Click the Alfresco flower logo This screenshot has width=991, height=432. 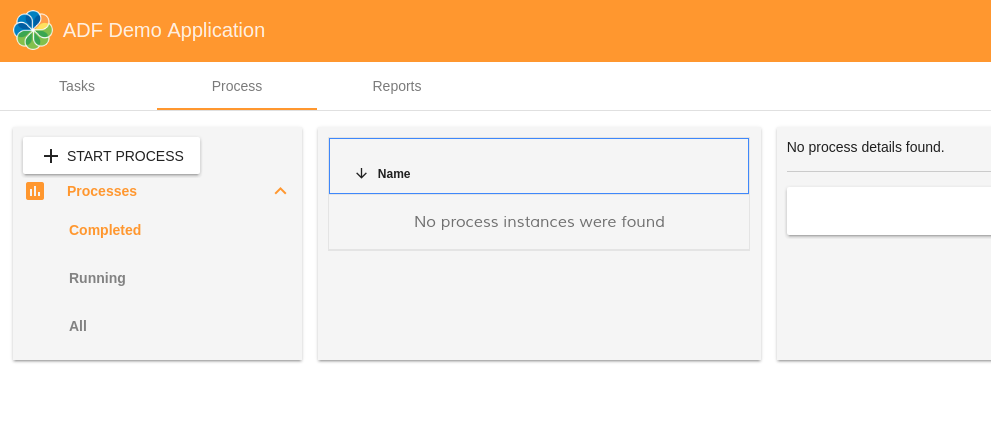[x=33, y=30]
